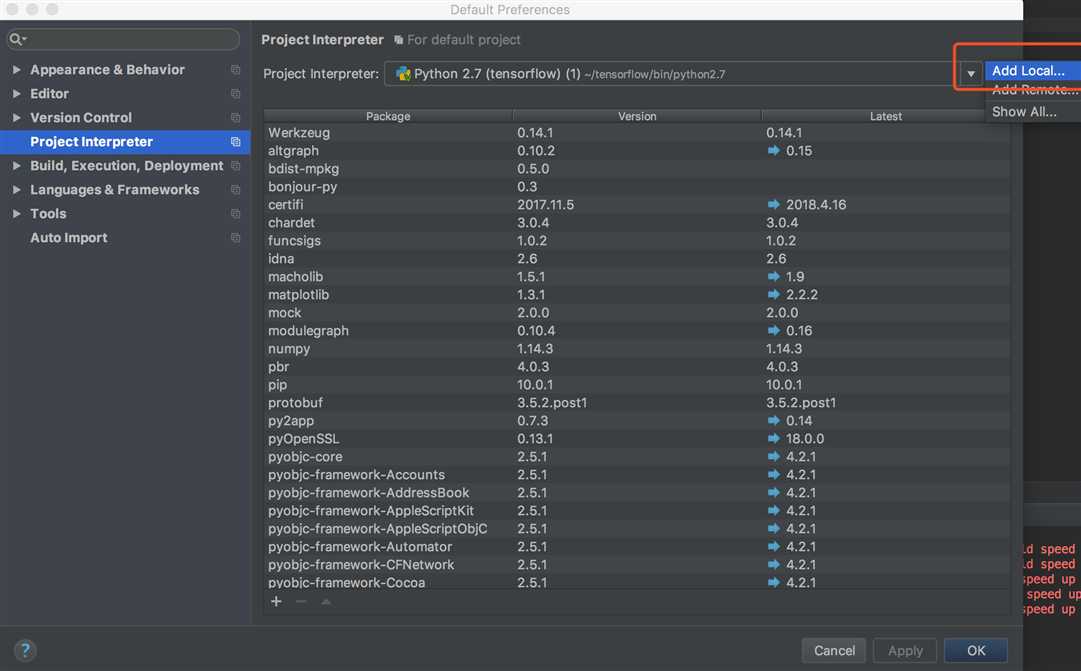The width and height of the screenshot is (1081, 671).
Task: Click upgrade arrow for py2app
Action: click(x=774, y=421)
